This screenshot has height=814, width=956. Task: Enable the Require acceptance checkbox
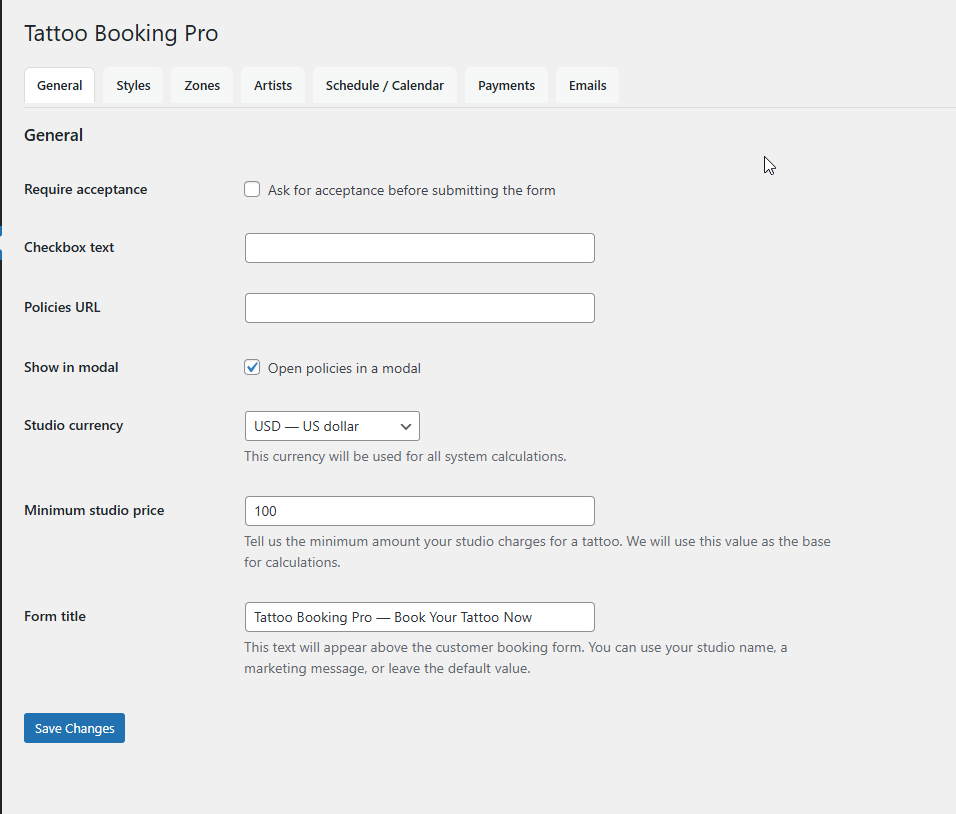point(252,189)
